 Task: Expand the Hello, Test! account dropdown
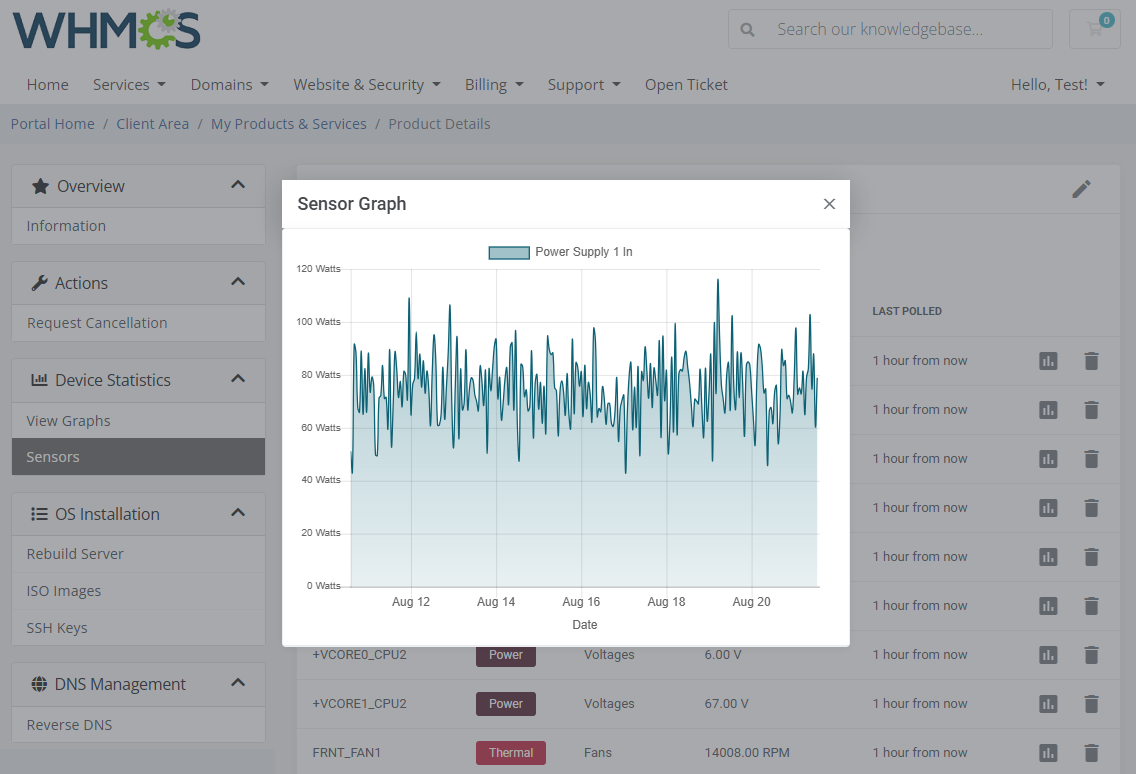click(x=1057, y=84)
